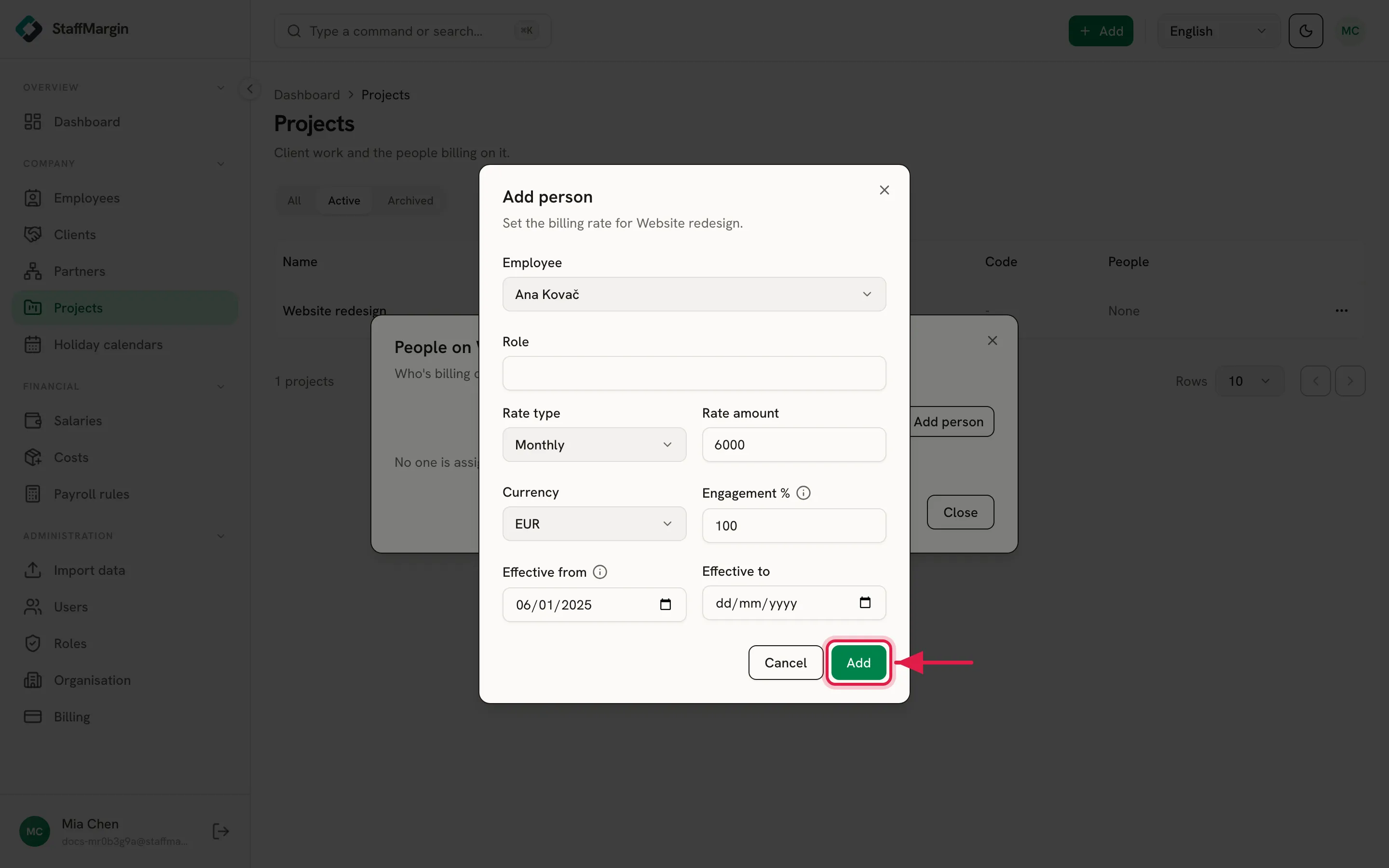Open the Currency dropdown set to EUR
The image size is (1389, 868).
(x=594, y=524)
